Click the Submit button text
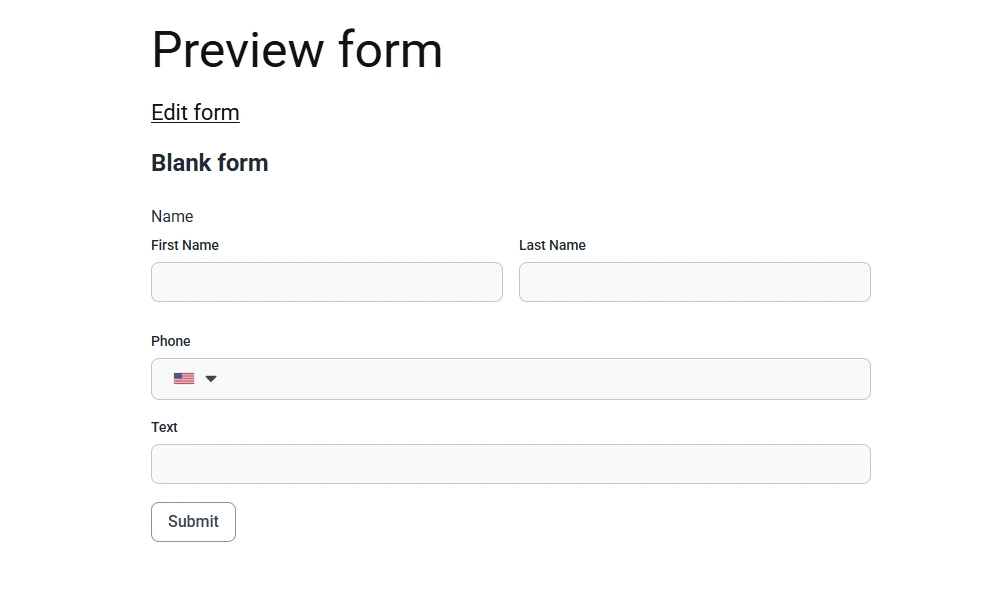The height and width of the screenshot is (597, 1006). [x=193, y=521]
